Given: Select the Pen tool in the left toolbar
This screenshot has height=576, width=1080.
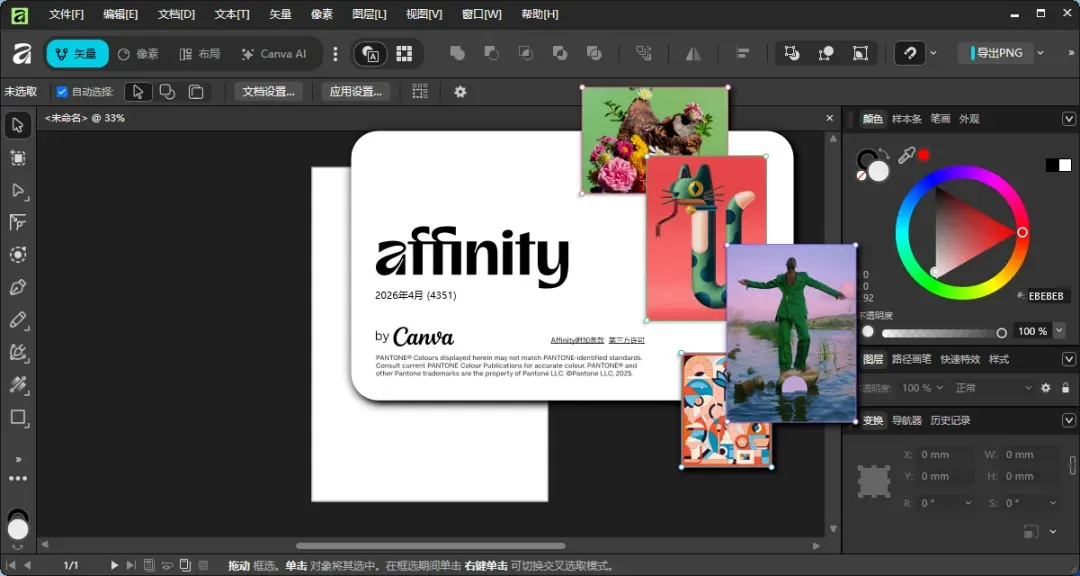Looking at the screenshot, I should tap(18, 287).
